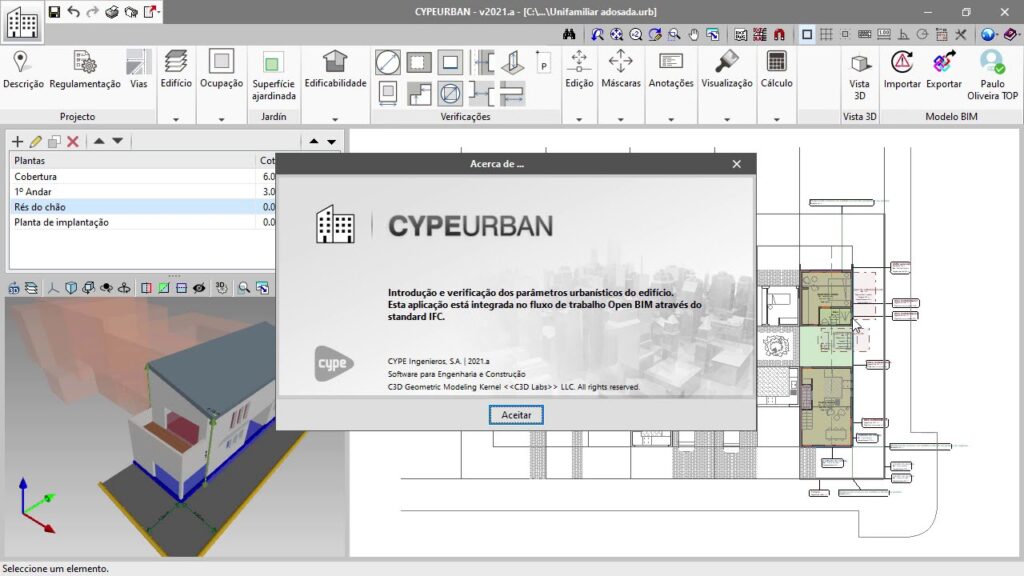This screenshot has height=576, width=1024.
Task: Click the Aceitar button
Action: coord(516,414)
